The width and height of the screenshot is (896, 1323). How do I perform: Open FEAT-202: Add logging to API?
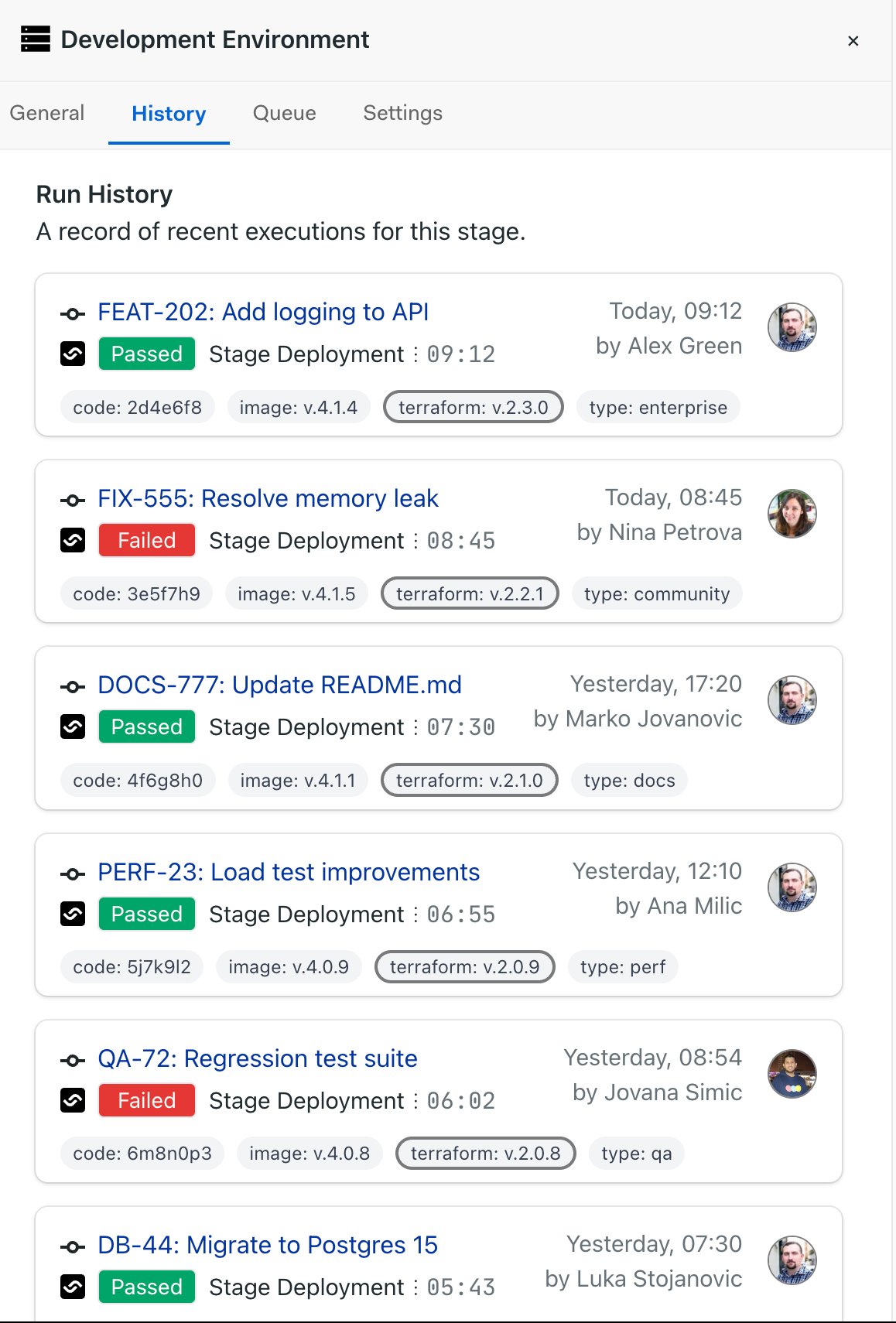pos(263,312)
